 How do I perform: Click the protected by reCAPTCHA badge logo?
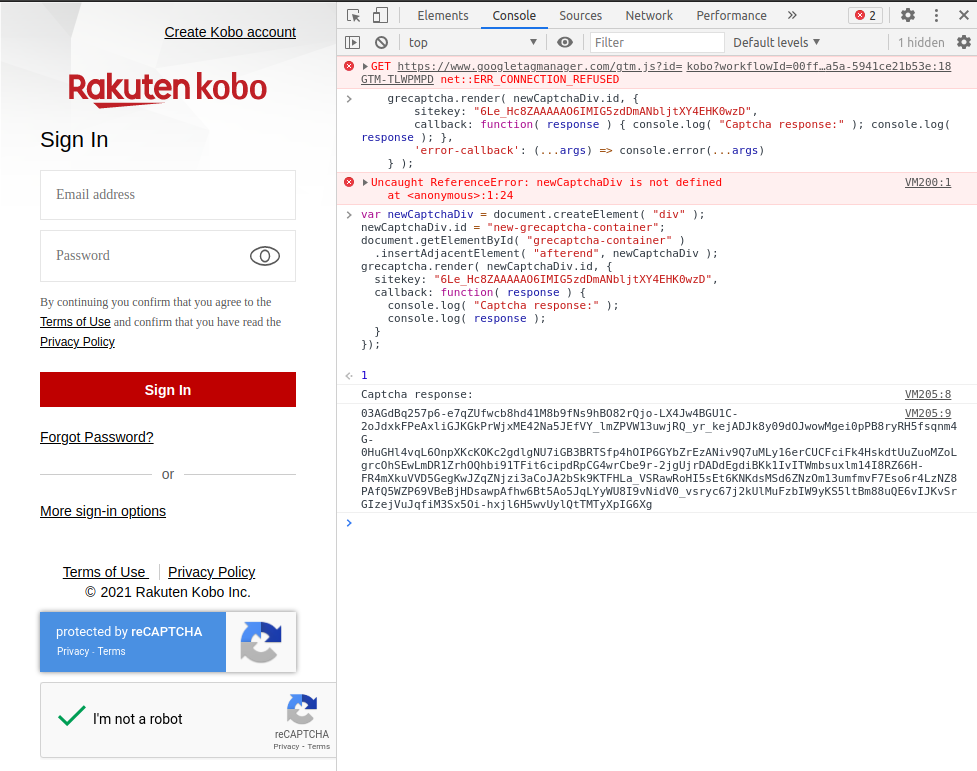click(x=260, y=642)
